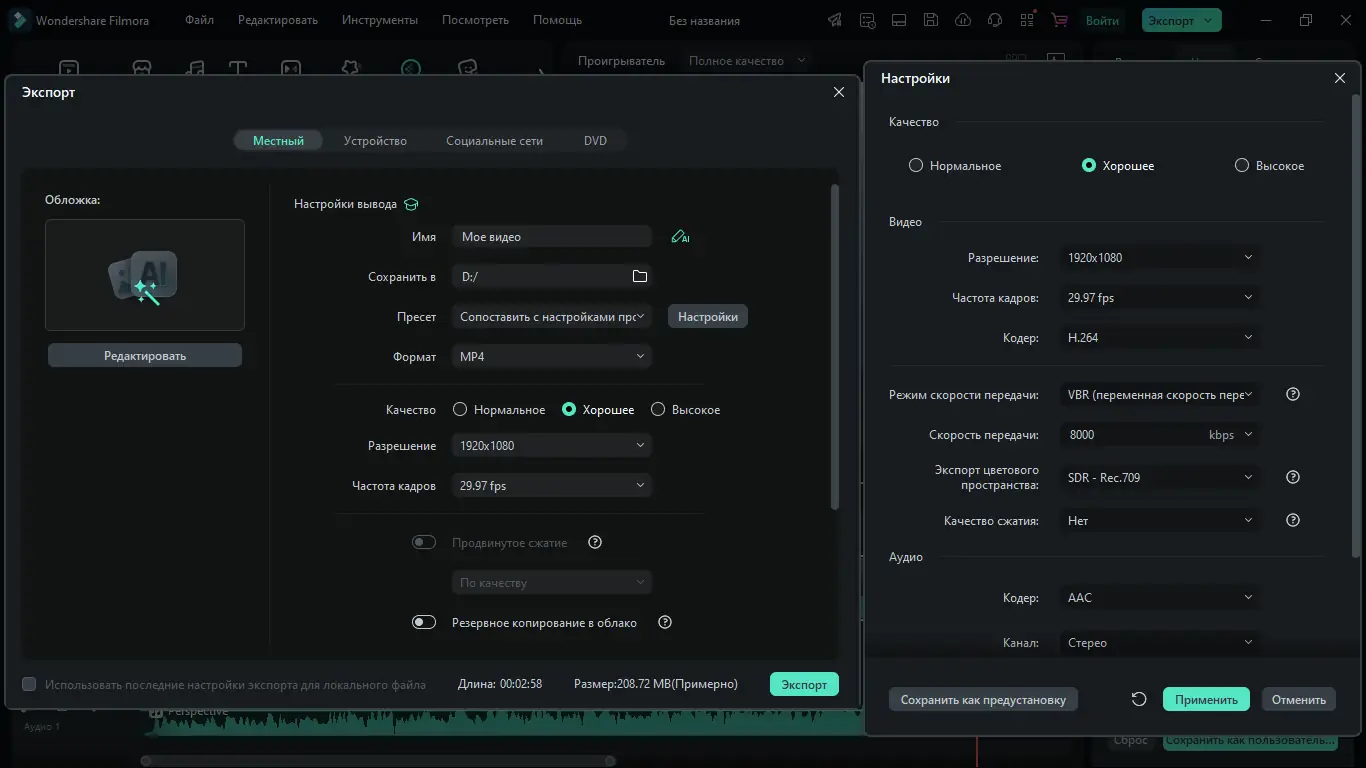Open Частота кадров dropdown in the Настройки panel

[x=1159, y=297]
